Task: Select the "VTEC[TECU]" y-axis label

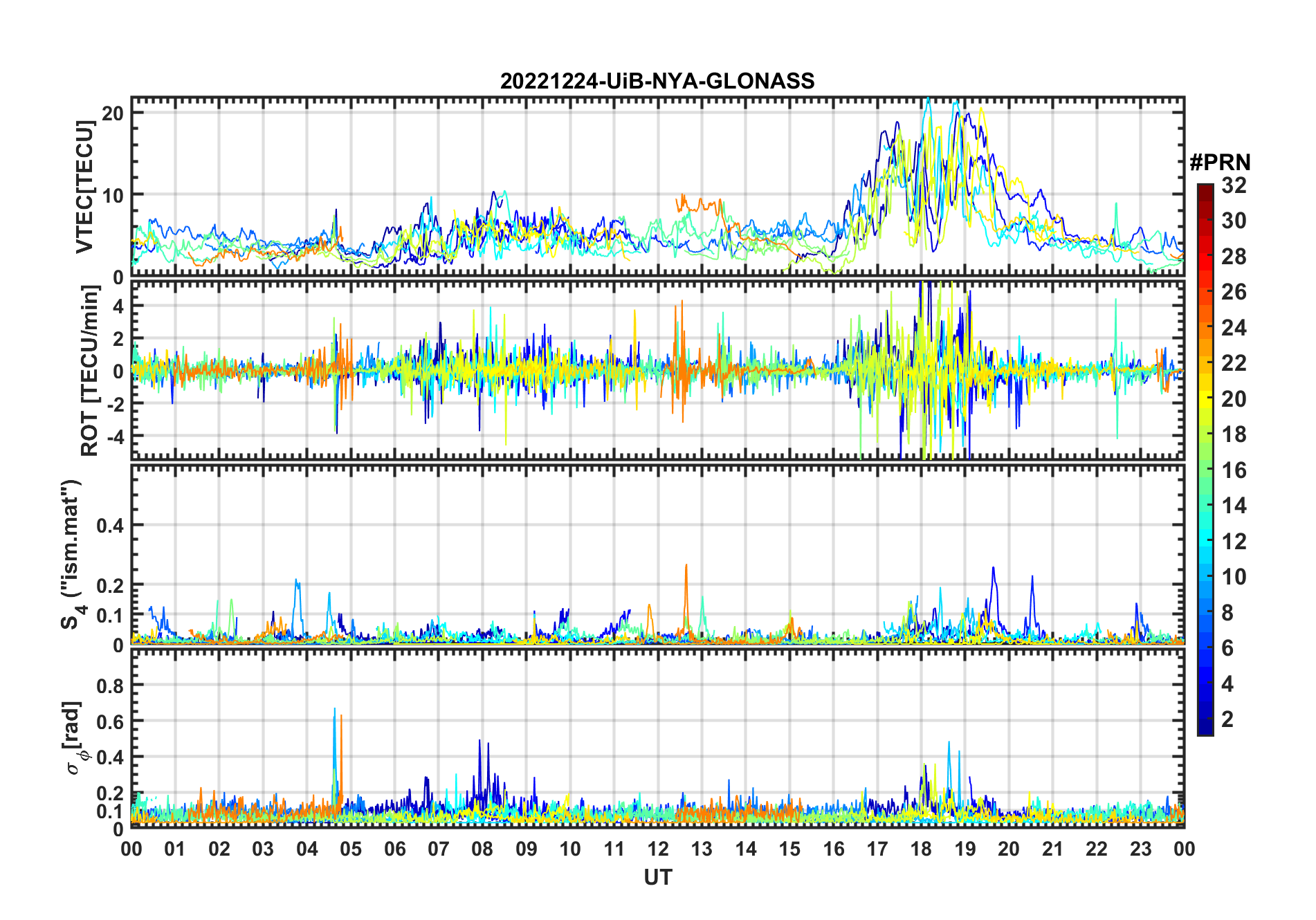Action: 84,187
